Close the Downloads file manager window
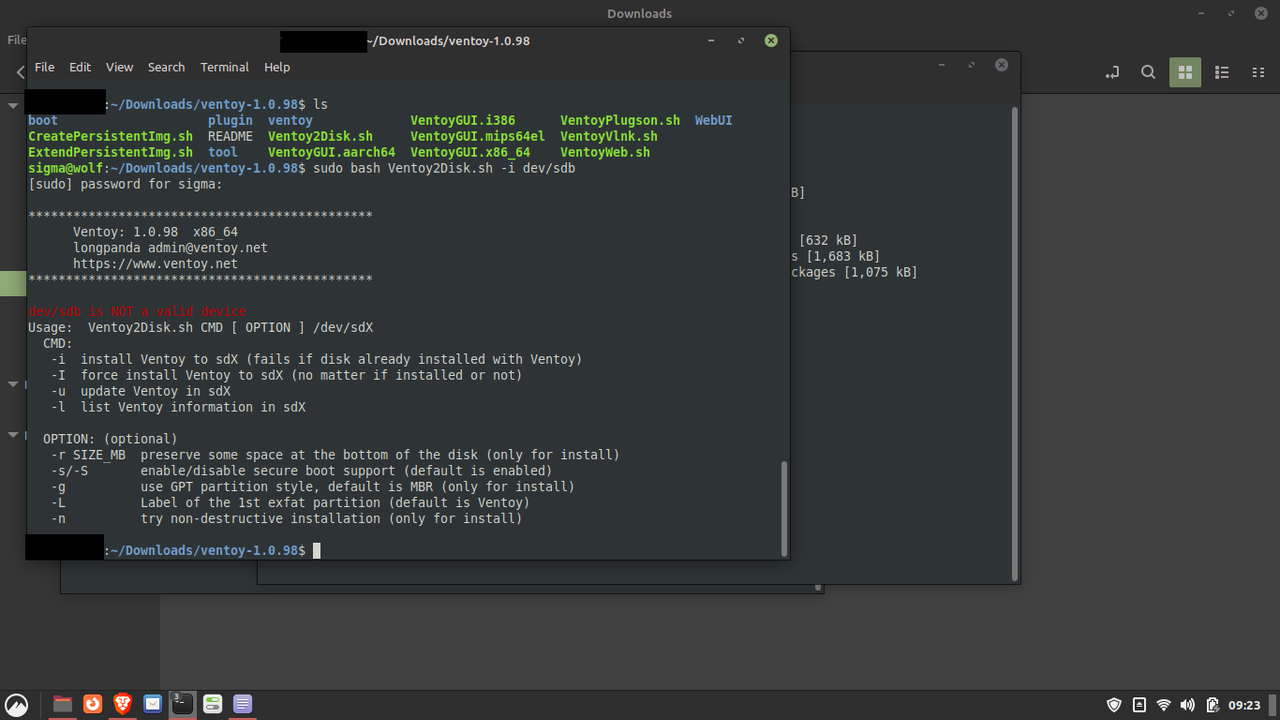The width and height of the screenshot is (1280, 720). tap(1260, 14)
